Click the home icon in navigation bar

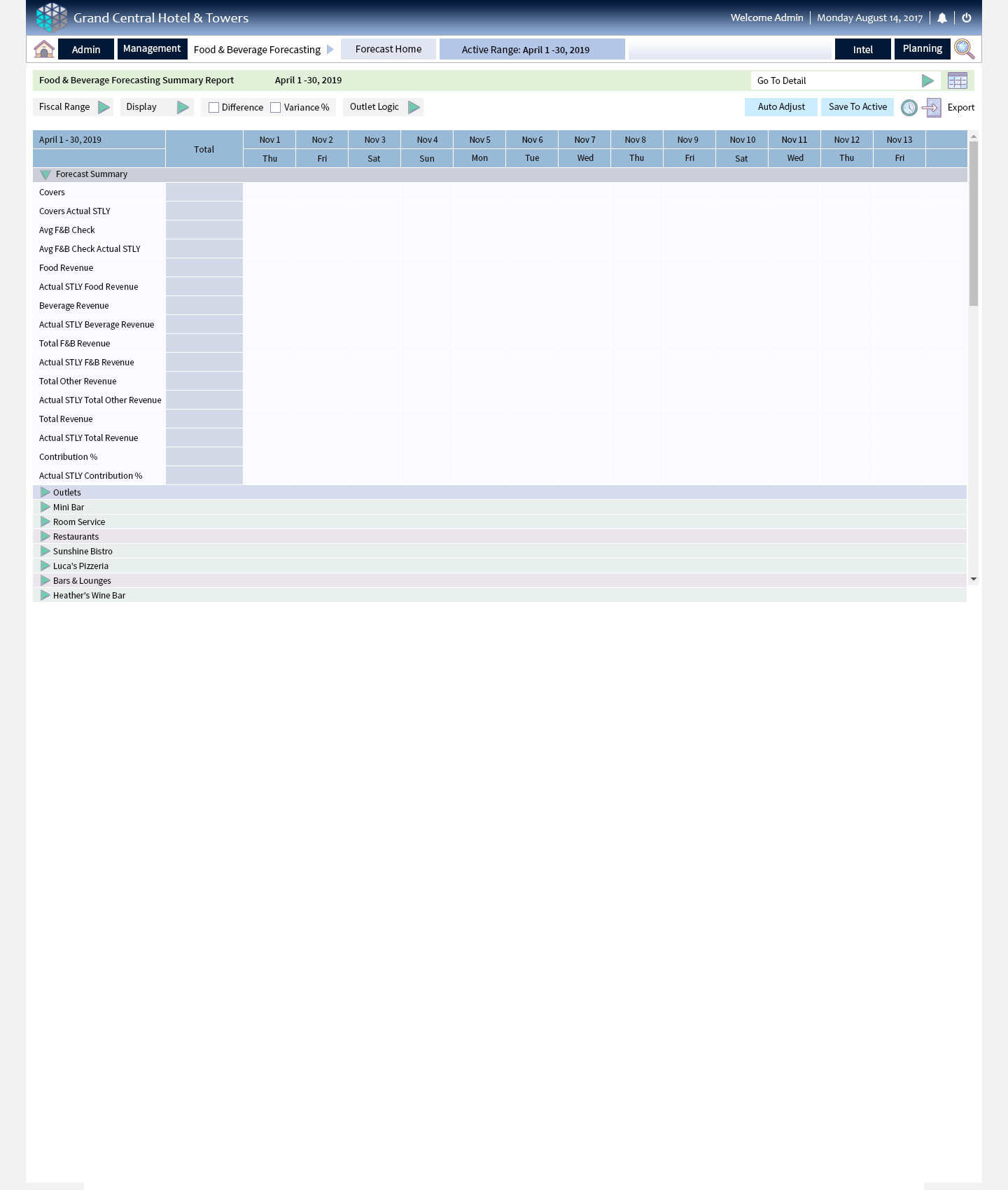[44, 49]
